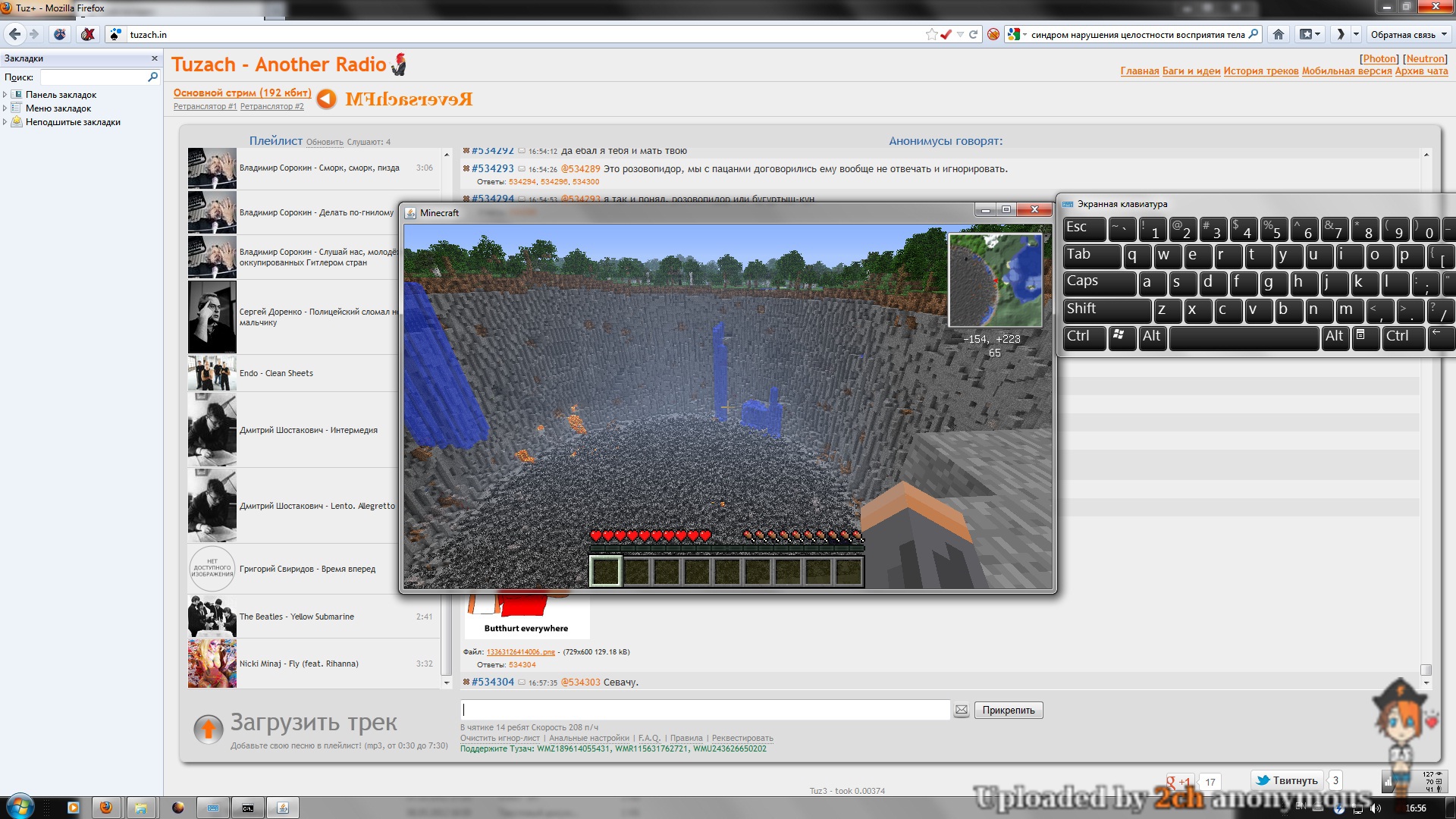This screenshot has height=819, width=1456.
Task: Click the Tab key on the on-screen keyboard
Action: [1091, 256]
